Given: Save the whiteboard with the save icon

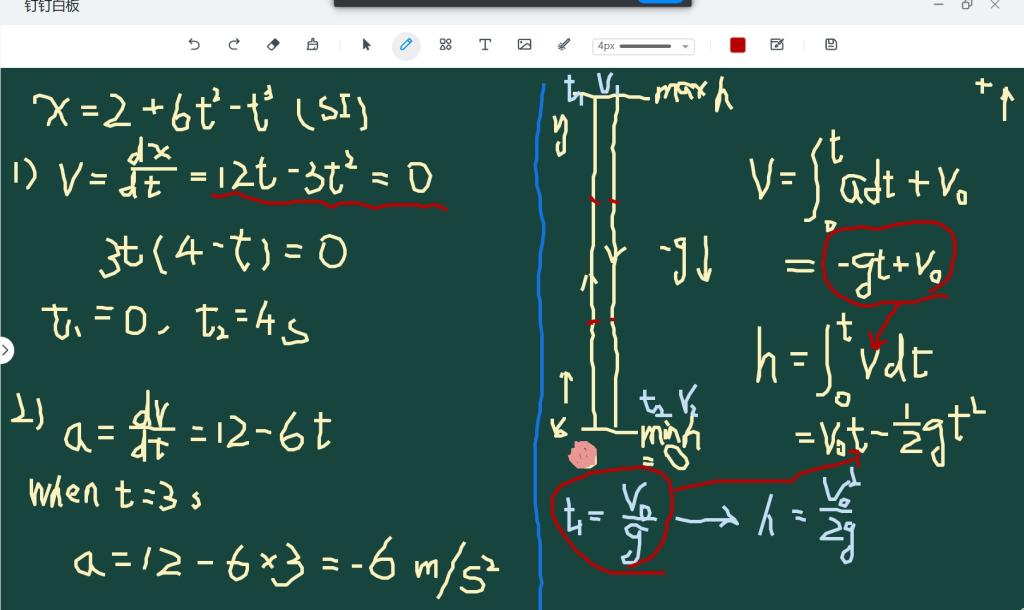Looking at the screenshot, I should coord(831,45).
